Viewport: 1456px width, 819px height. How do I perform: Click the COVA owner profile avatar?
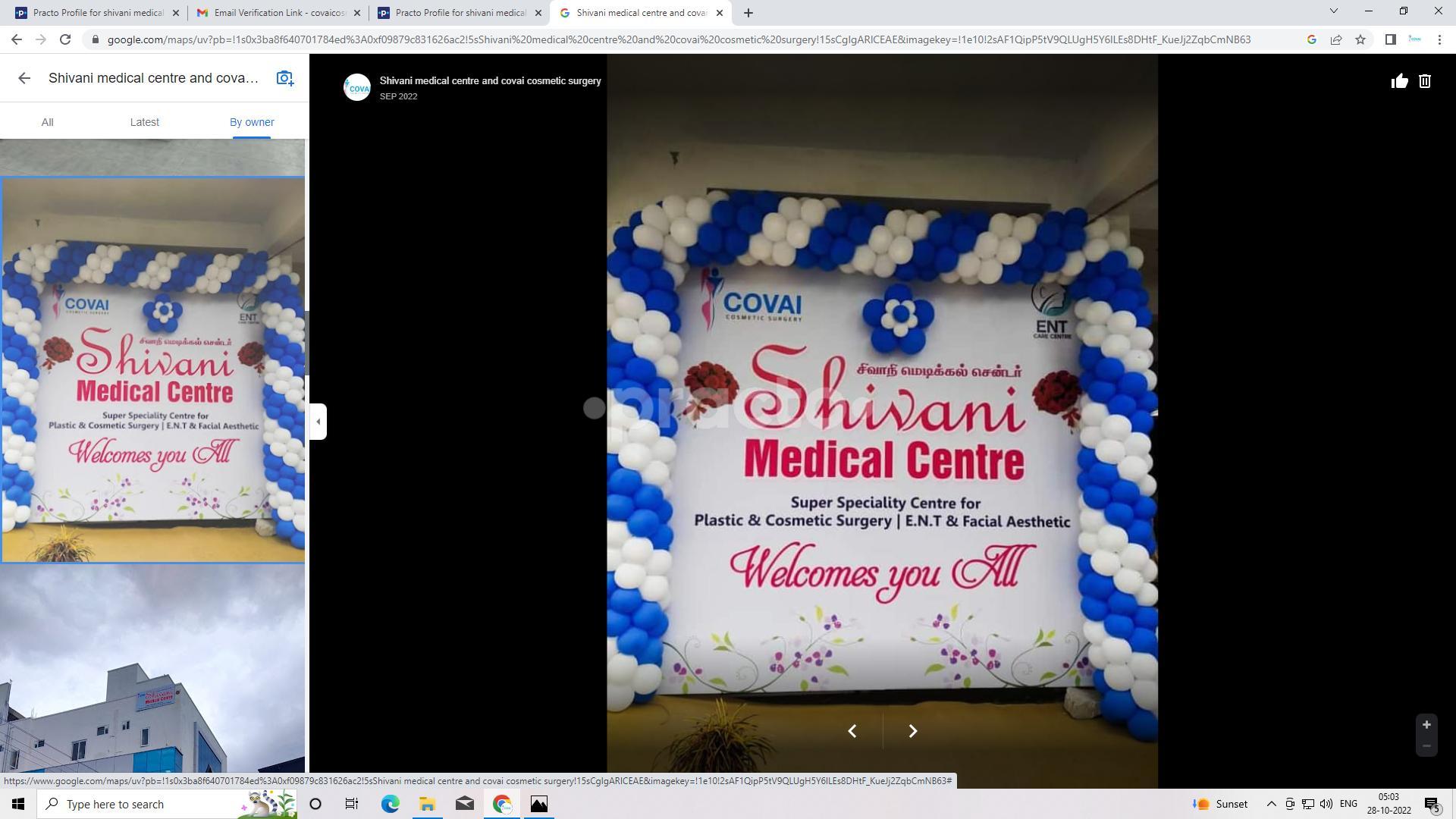coord(357,87)
